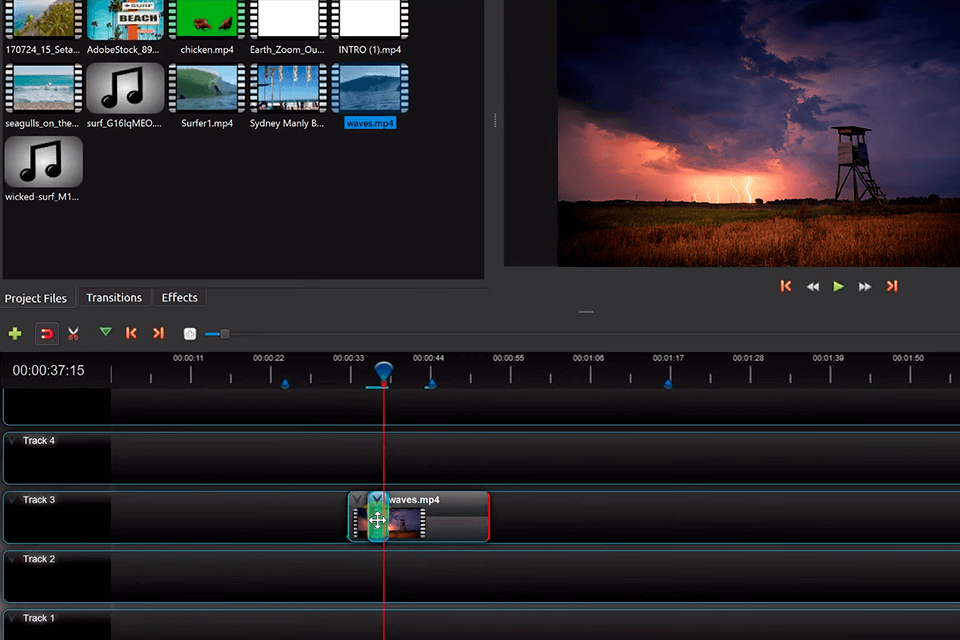This screenshot has height=640, width=960.
Task: Switch to the Project Files tab
Action: (36, 298)
